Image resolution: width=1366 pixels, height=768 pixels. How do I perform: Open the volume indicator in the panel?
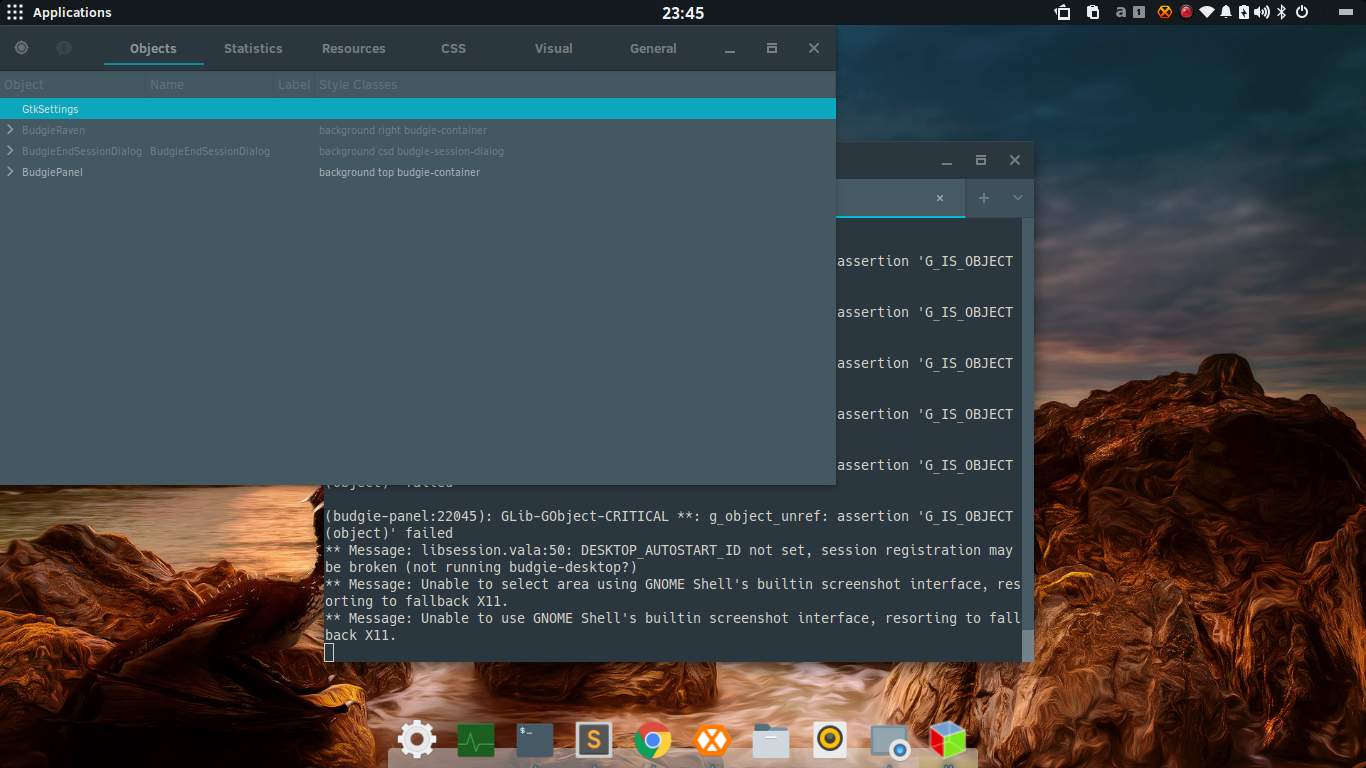tap(1262, 12)
